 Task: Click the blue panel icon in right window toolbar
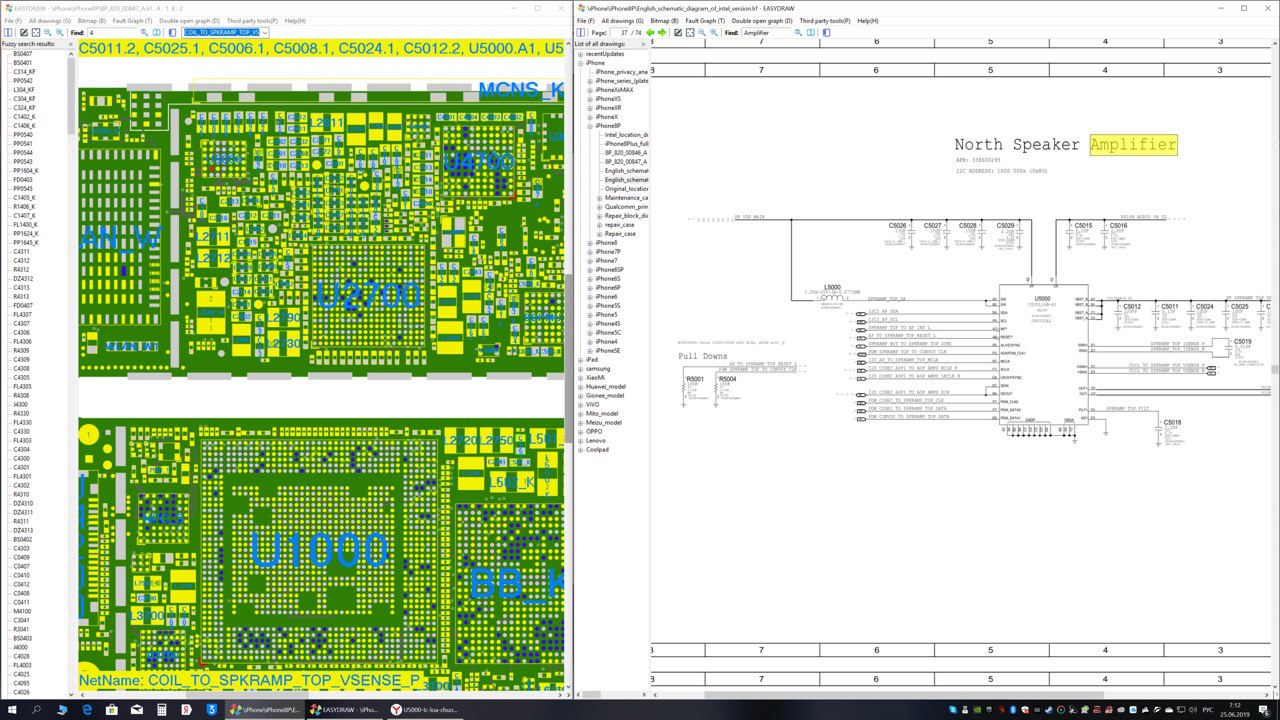826,33
